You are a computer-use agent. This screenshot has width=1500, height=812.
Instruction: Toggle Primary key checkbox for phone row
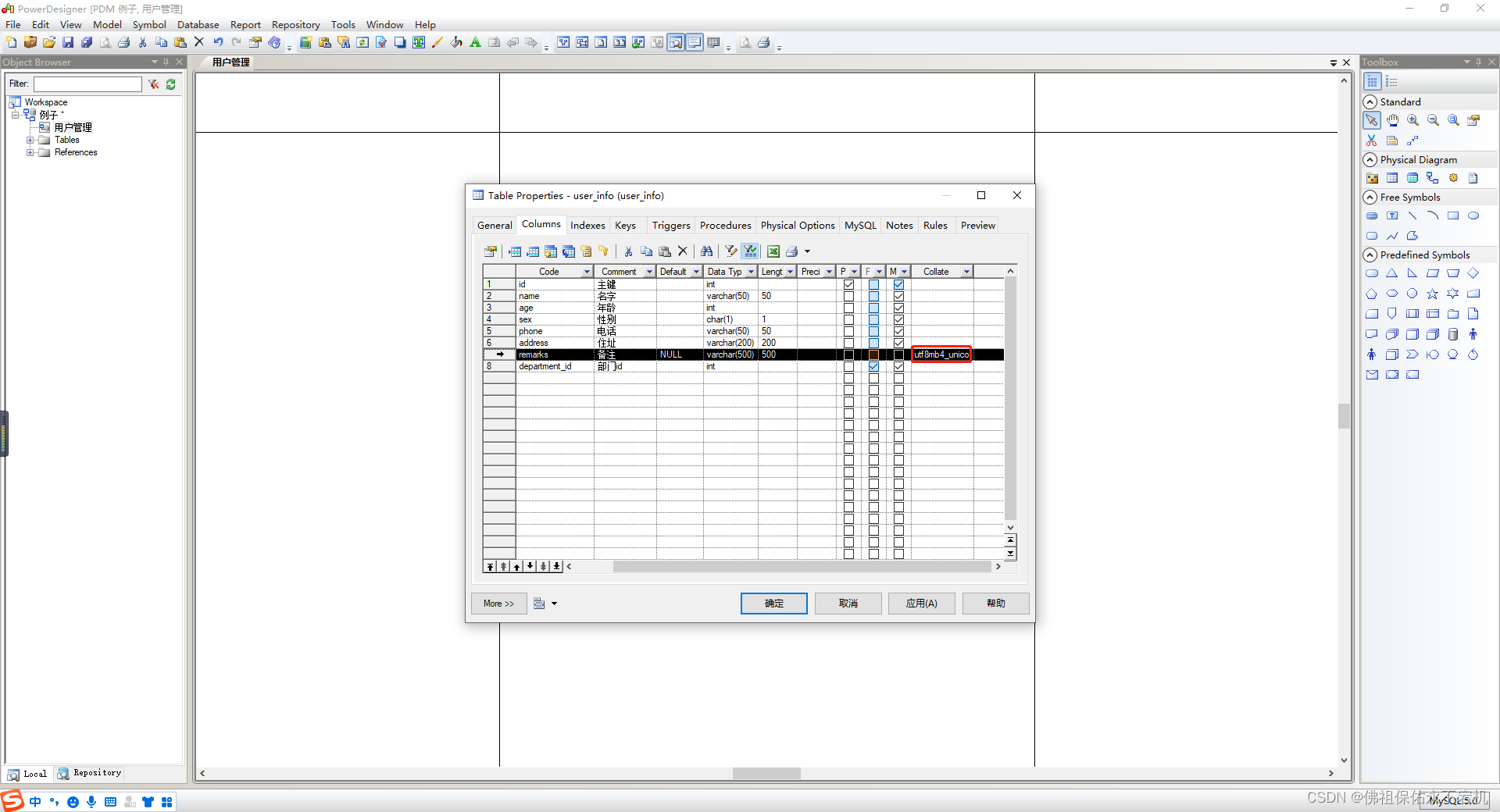(x=848, y=331)
